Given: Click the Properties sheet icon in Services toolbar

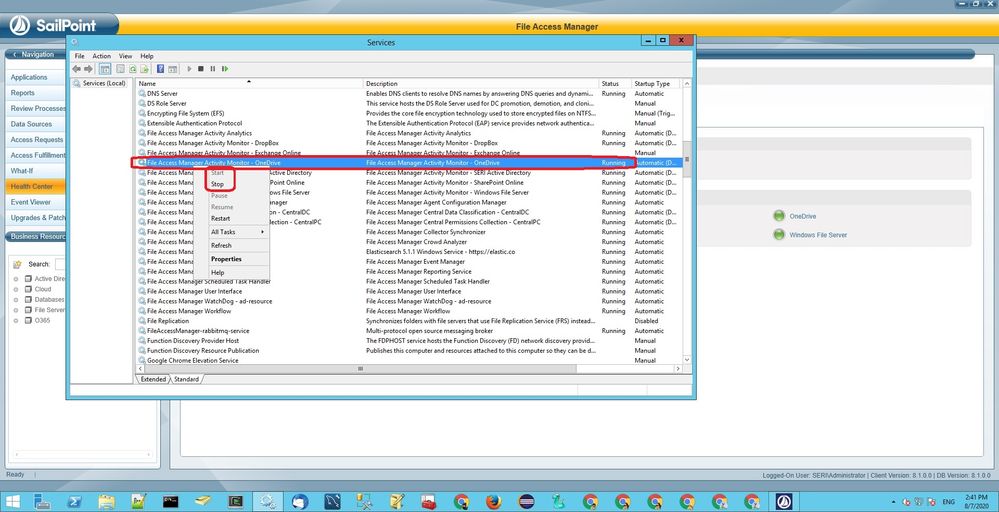Looking at the screenshot, I should click(x=120, y=69).
